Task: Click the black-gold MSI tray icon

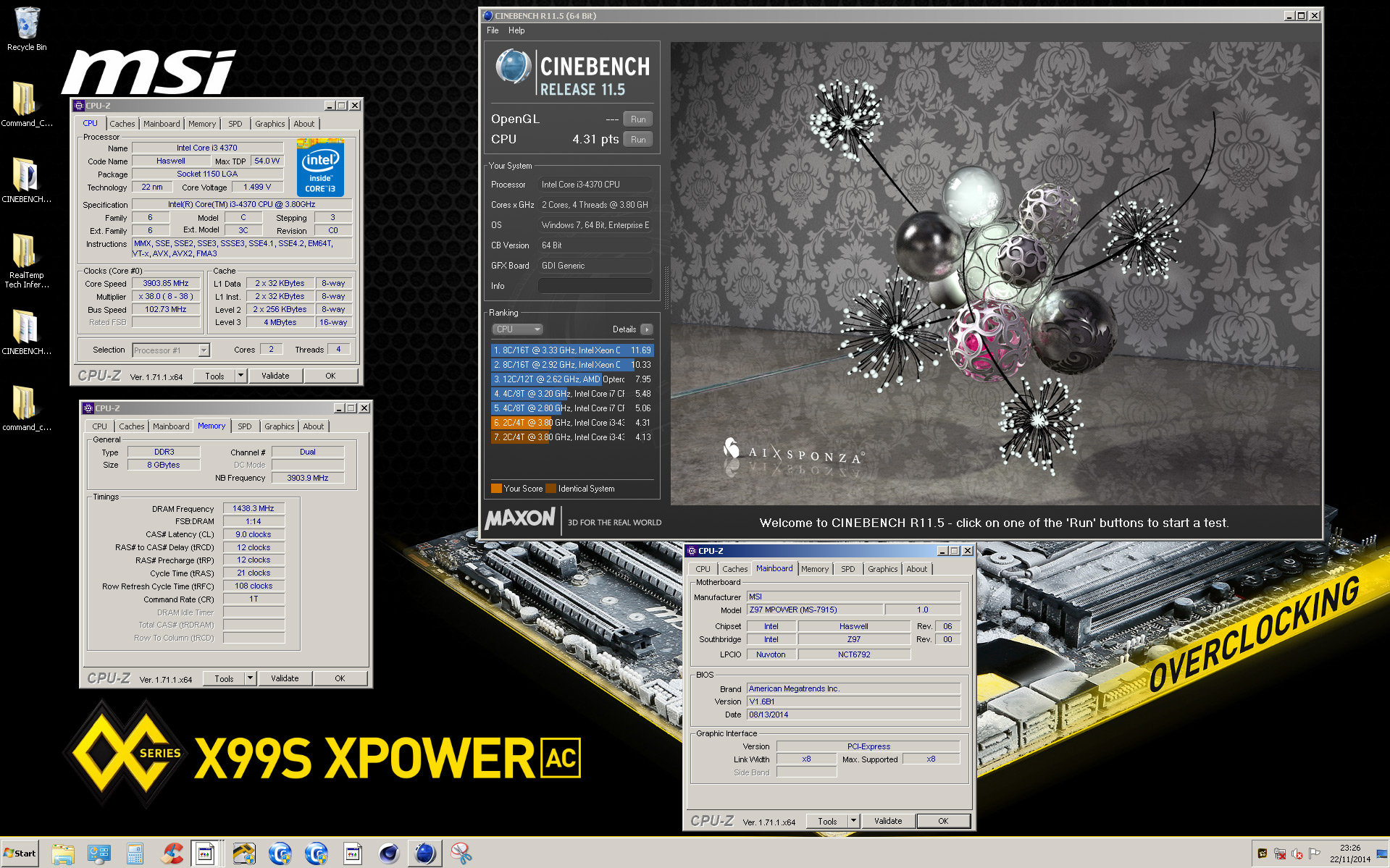Action: pos(1263,854)
